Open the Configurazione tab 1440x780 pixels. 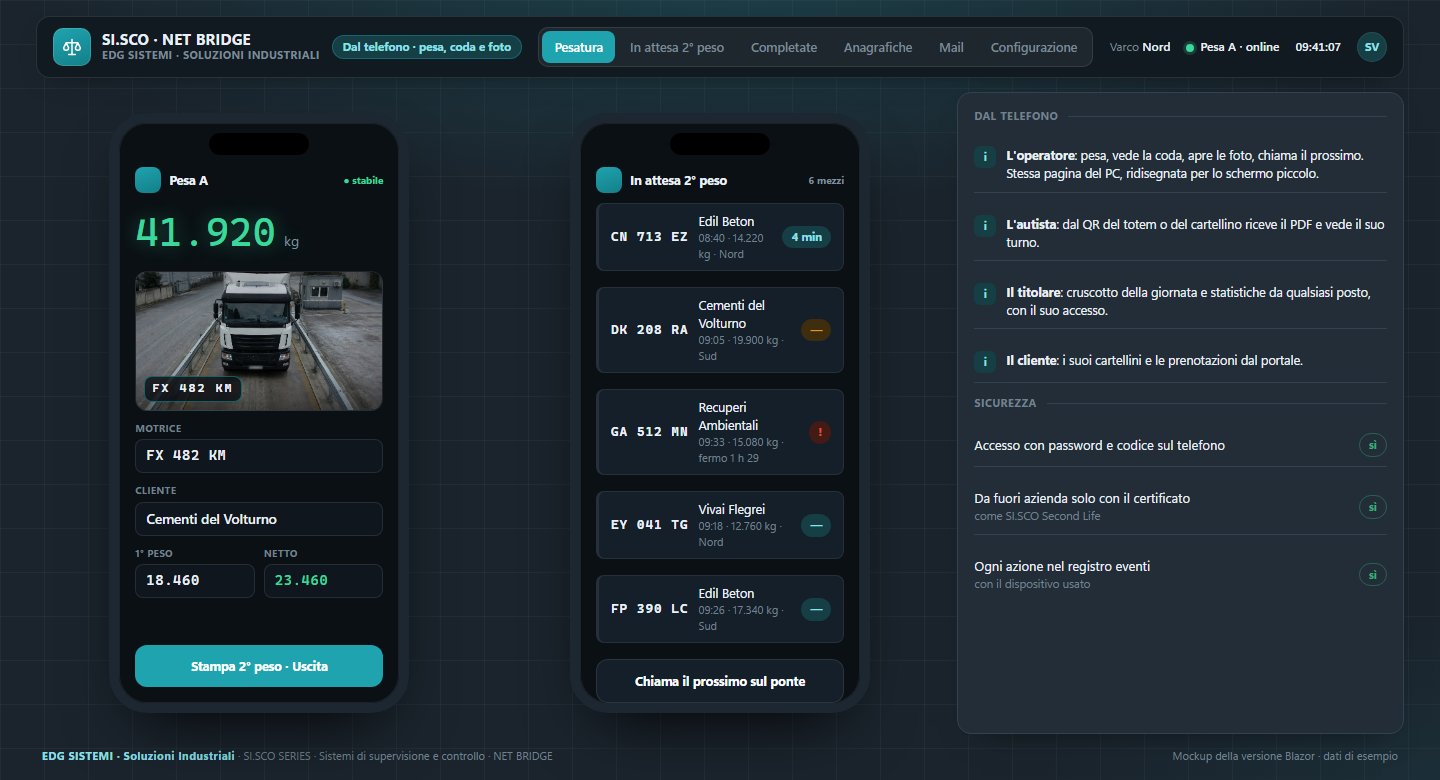[x=1034, y=47]
